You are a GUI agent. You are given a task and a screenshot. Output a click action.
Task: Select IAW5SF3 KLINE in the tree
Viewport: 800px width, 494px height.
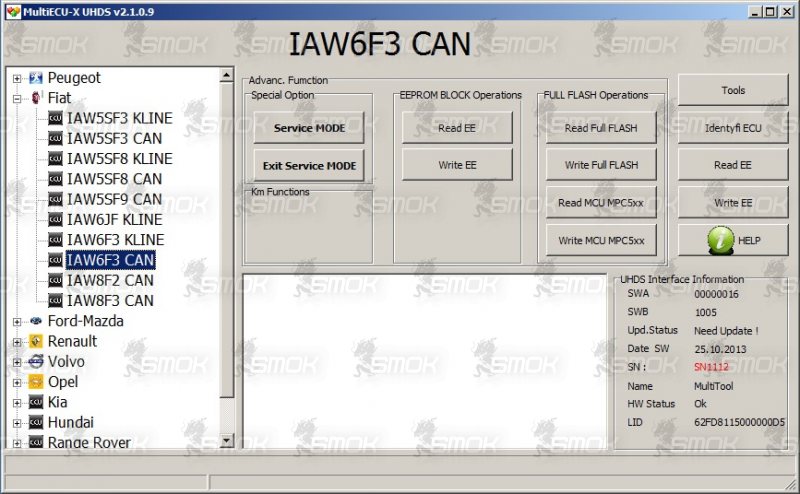pyautogui.click(x=120, y=118)
